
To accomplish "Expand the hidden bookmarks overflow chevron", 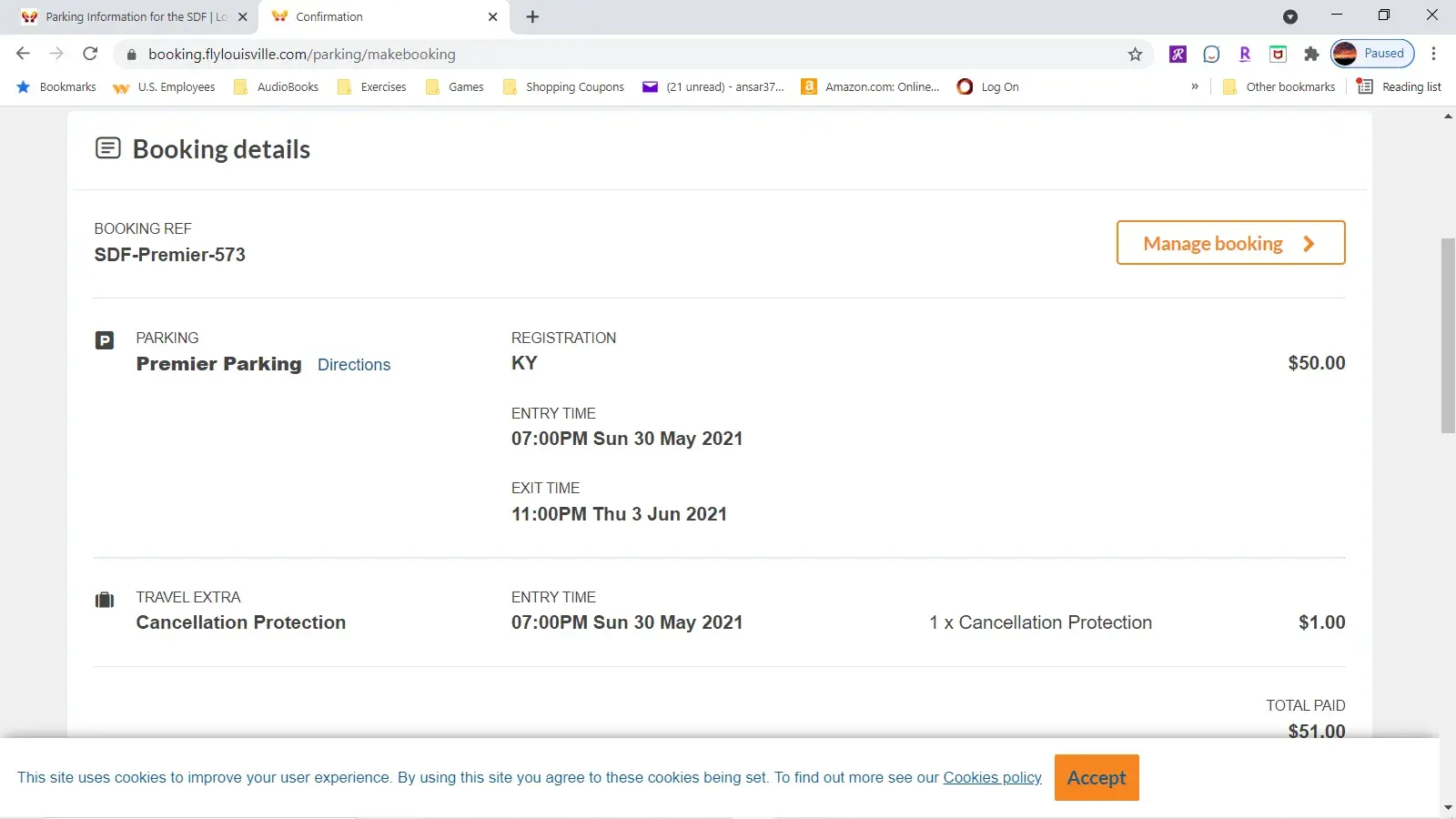I will tap(1195, 86).
